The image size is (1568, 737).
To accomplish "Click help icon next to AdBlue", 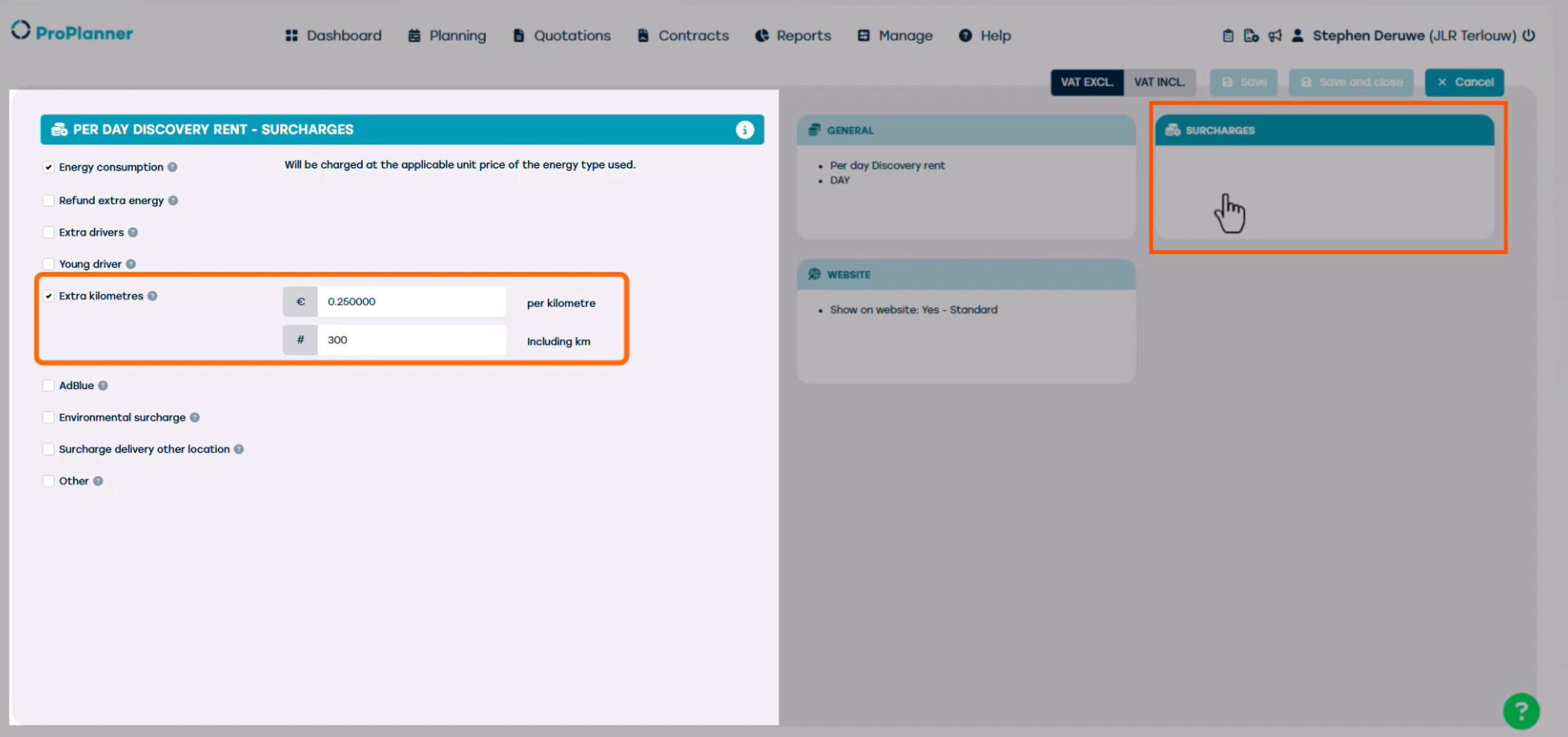I will click(x=103, y=386).
